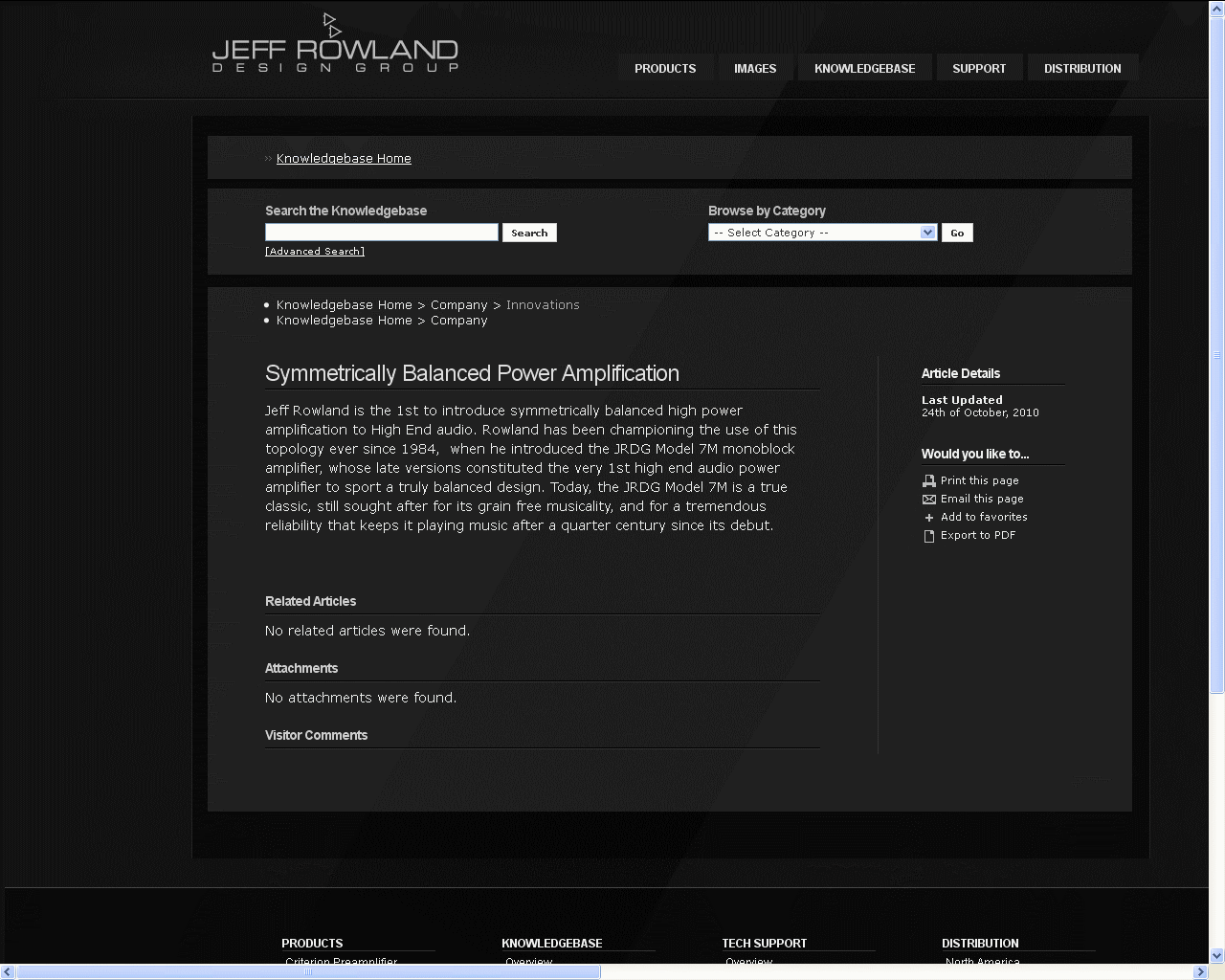Click Print this page link

click(979, 480)
